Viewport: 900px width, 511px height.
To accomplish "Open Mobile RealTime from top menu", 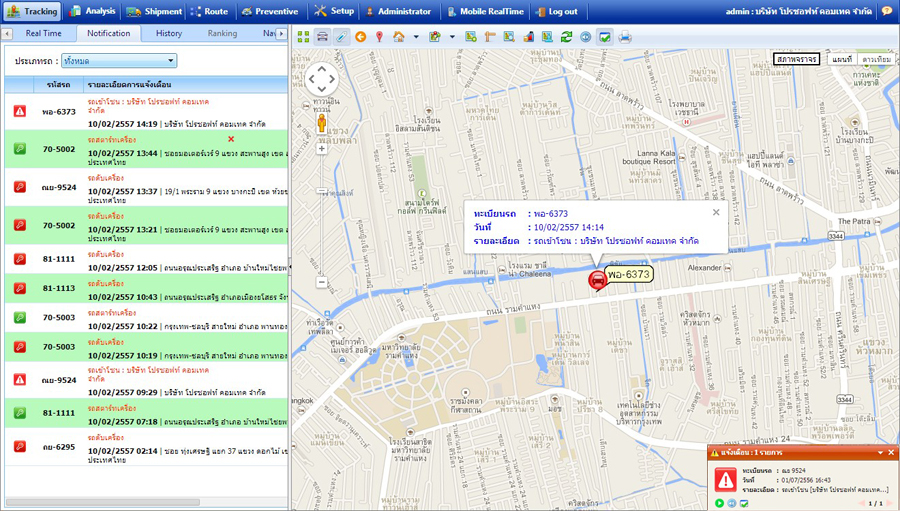I will coord(485,11).
